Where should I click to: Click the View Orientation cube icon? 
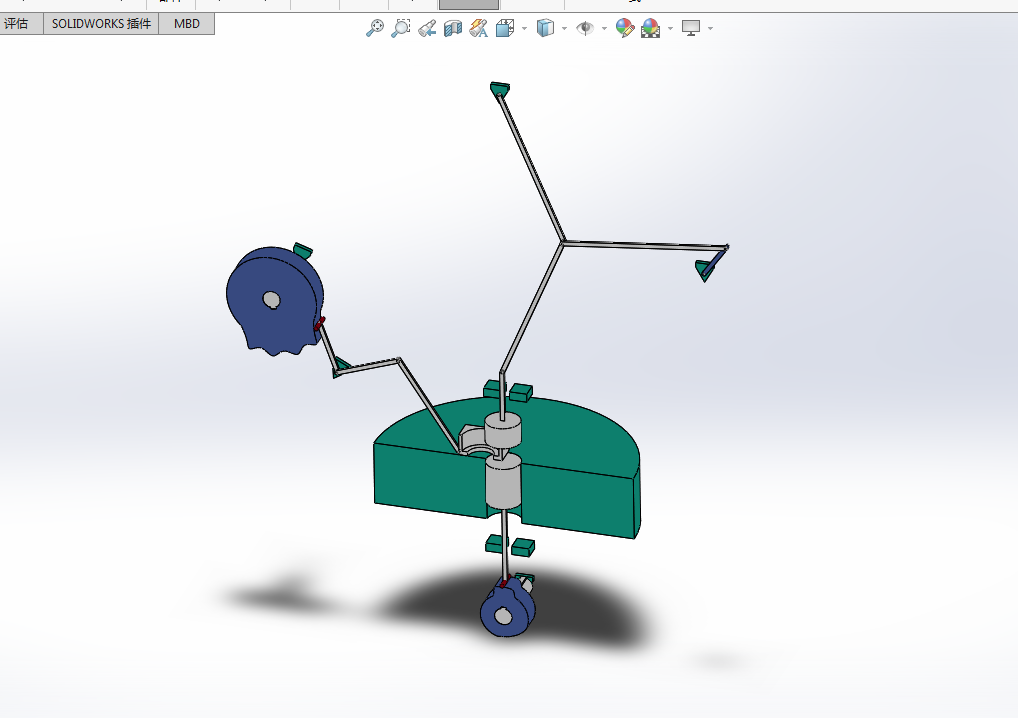click(504, 28)
